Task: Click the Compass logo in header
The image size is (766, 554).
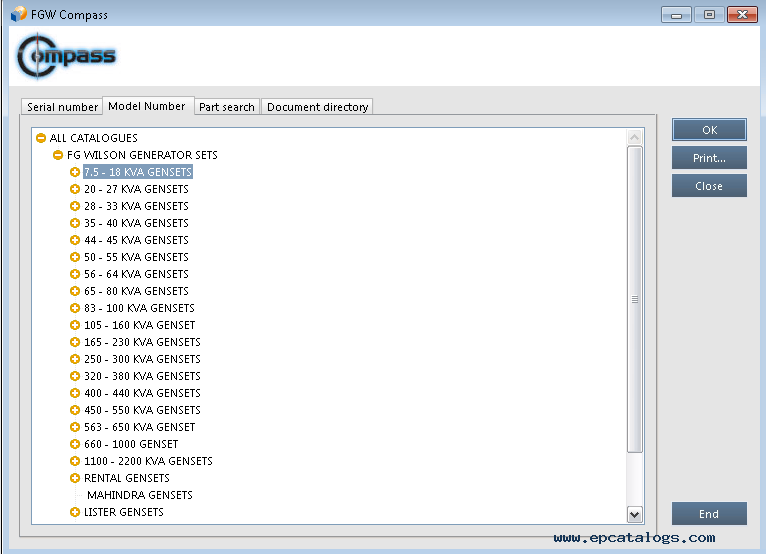Action: [66, 56]
